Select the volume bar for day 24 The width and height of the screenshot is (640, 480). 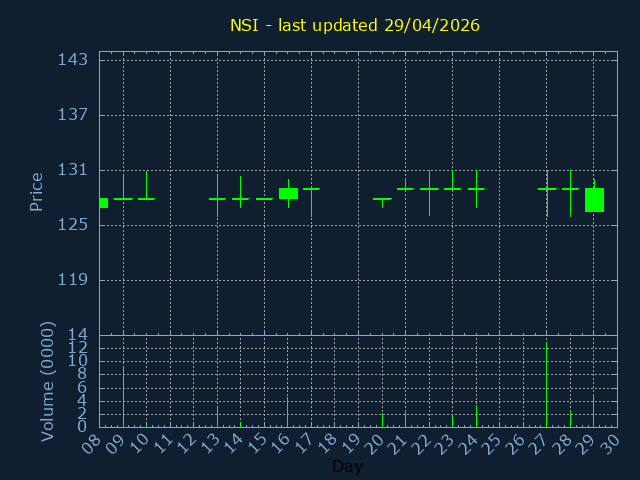[476, 415]
